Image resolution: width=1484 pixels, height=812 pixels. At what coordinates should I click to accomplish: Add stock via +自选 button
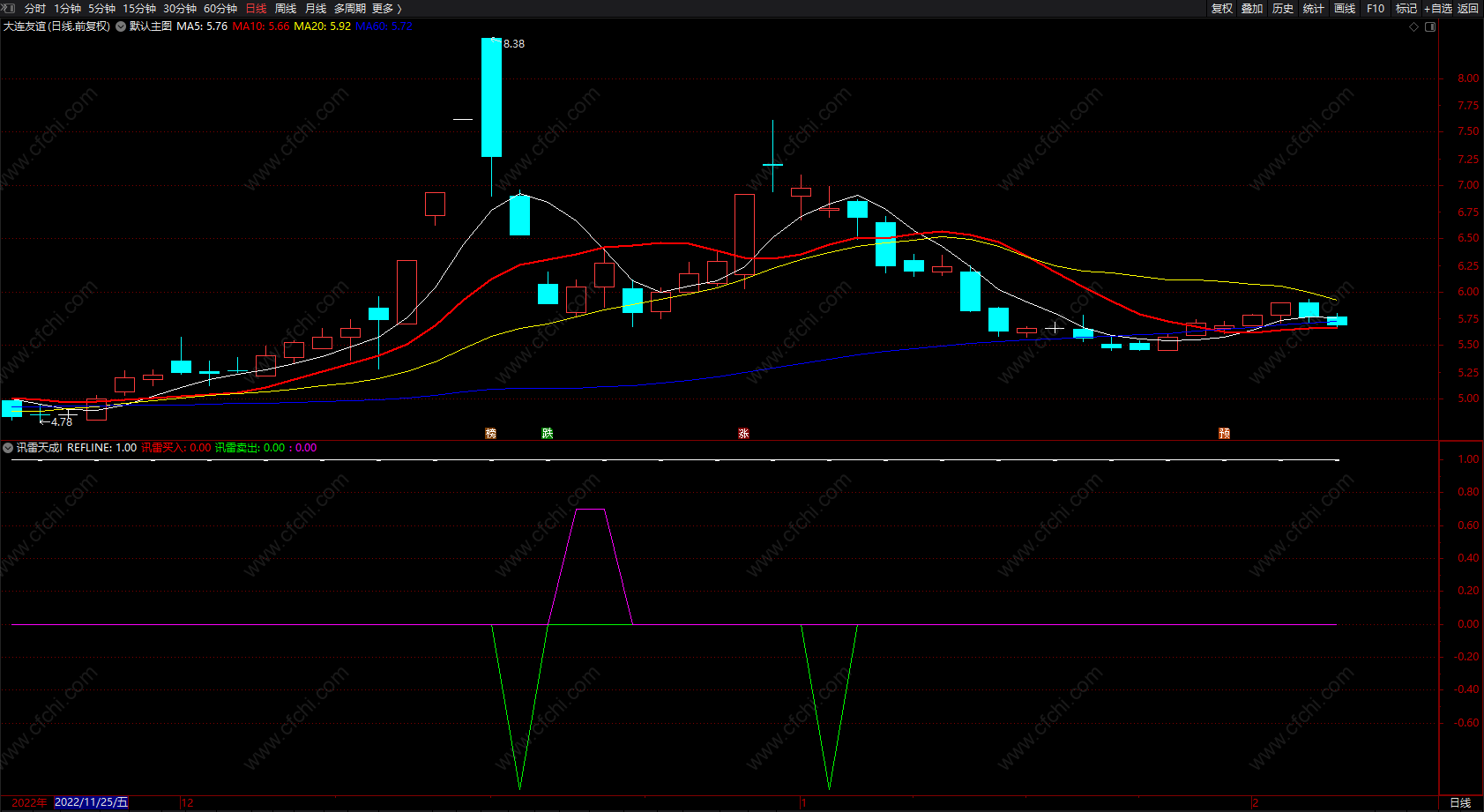click(1438, 9)
